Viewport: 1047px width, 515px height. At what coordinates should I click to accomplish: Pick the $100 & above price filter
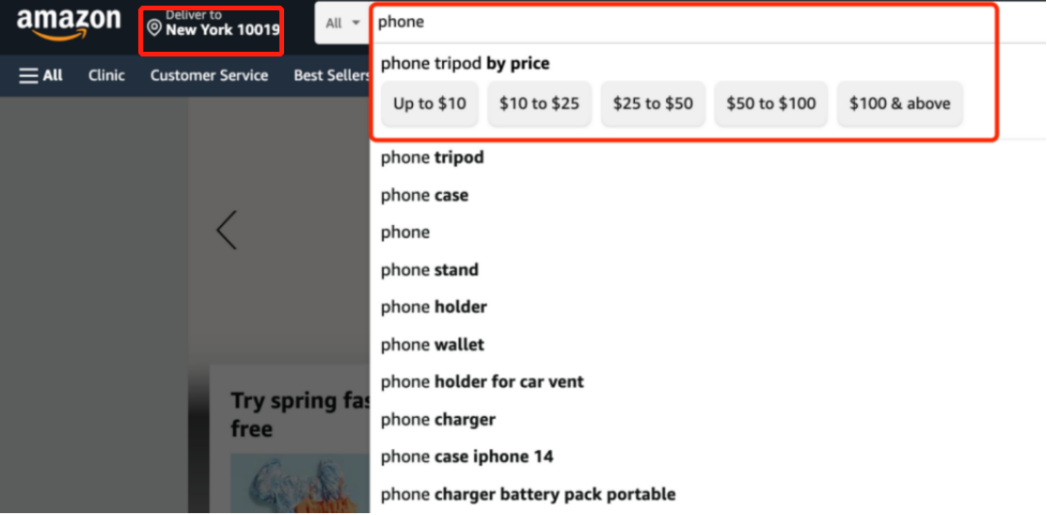899,103
